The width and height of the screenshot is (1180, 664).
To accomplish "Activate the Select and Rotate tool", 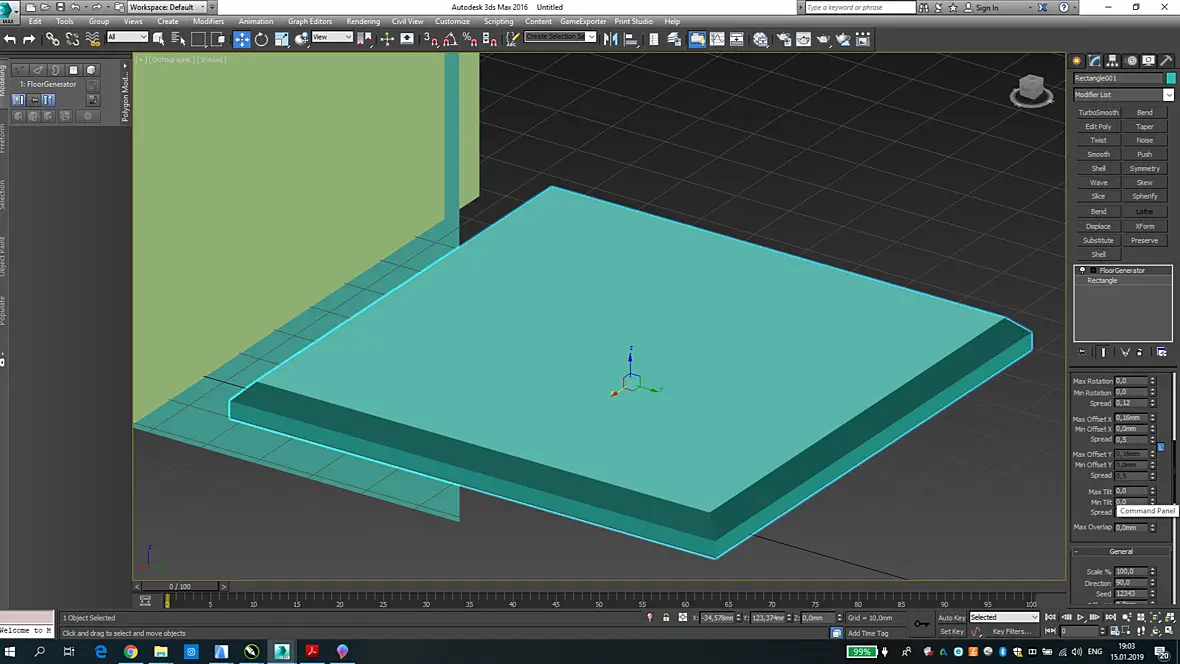I will coord(261,39).
